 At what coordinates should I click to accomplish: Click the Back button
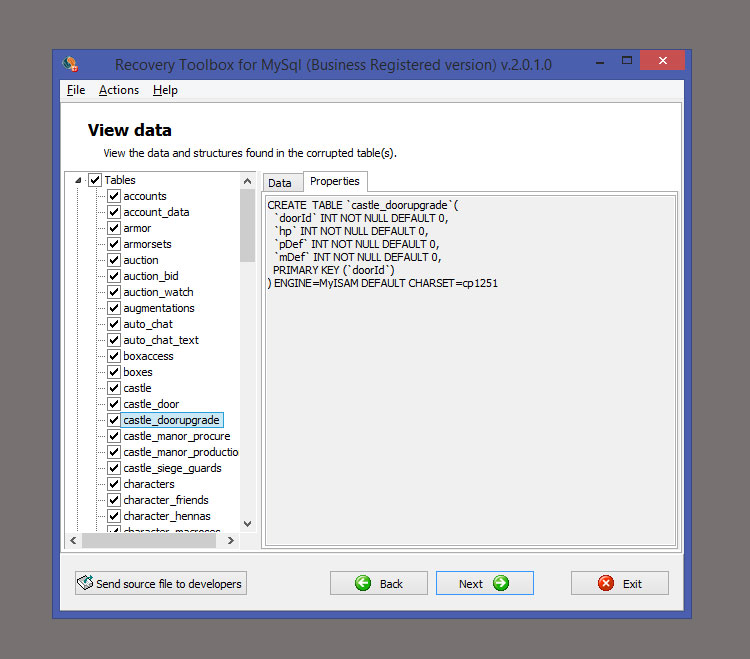379,583
